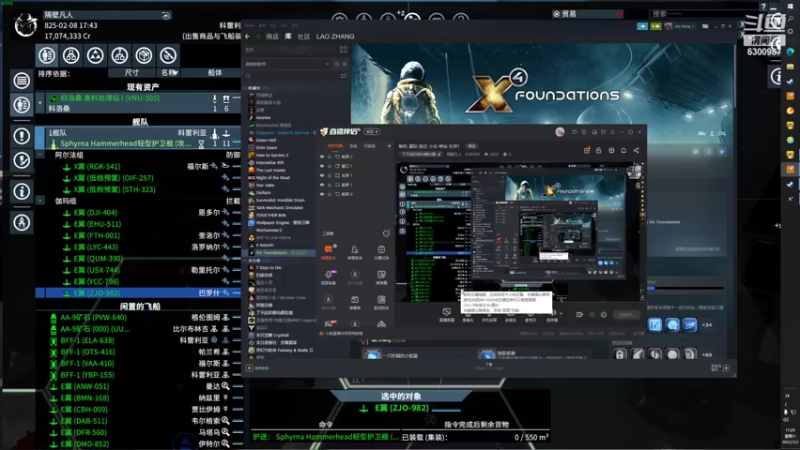800x450 pixels.
Task: Toggle eye visibility for fifth source row
Action: [x=322, y=194]
